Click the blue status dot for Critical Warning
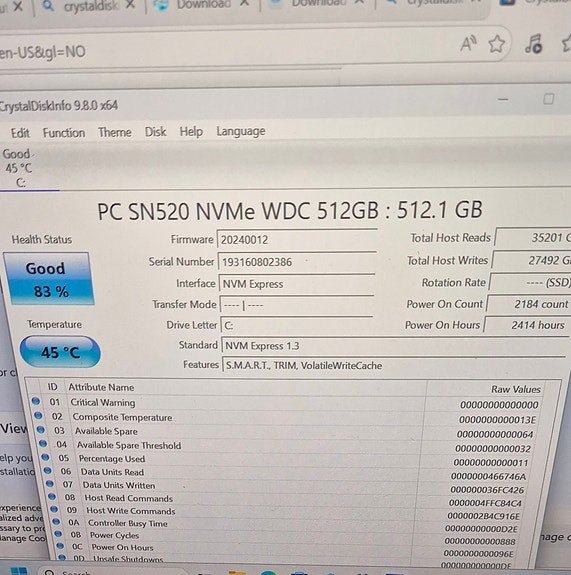This screenshot has height=575, width=571. [x=36, y=401]
